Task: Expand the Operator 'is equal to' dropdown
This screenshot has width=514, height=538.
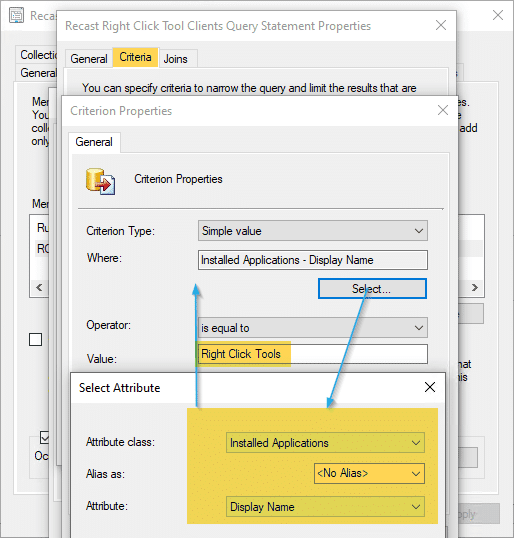Action: point(313,328)
